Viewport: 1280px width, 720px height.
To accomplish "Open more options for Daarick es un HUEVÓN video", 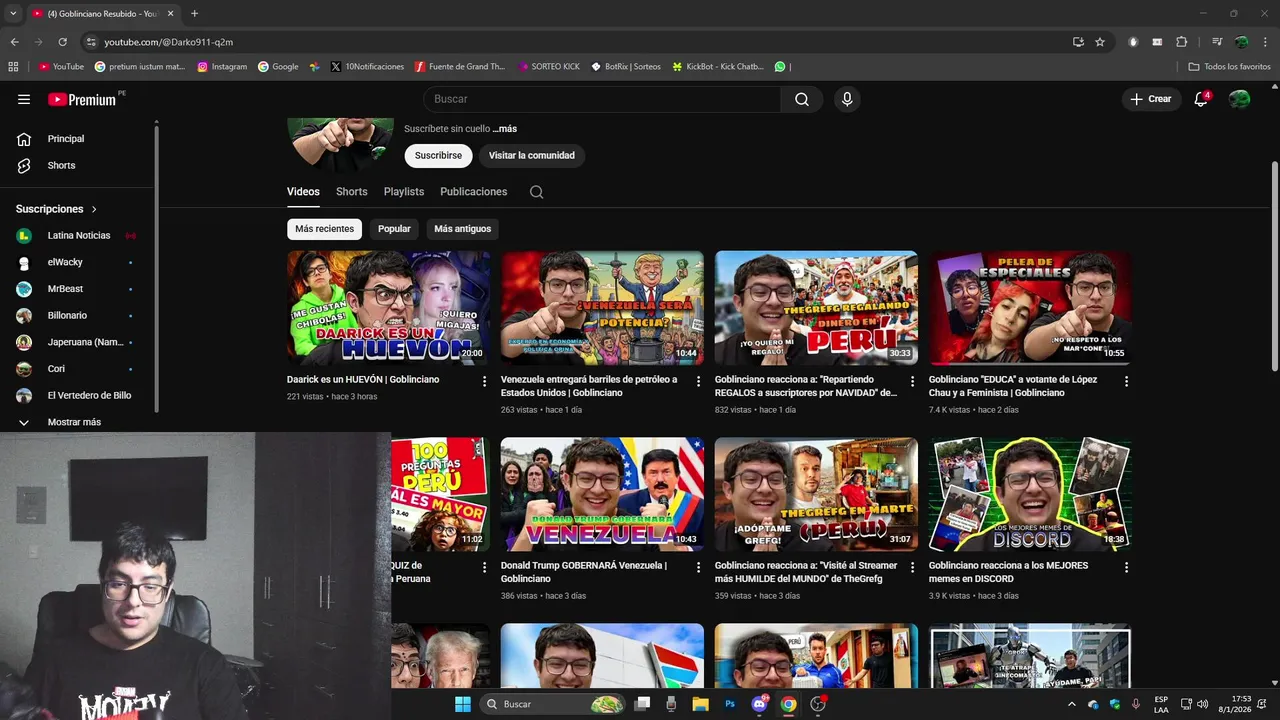I will coord(485,381).
